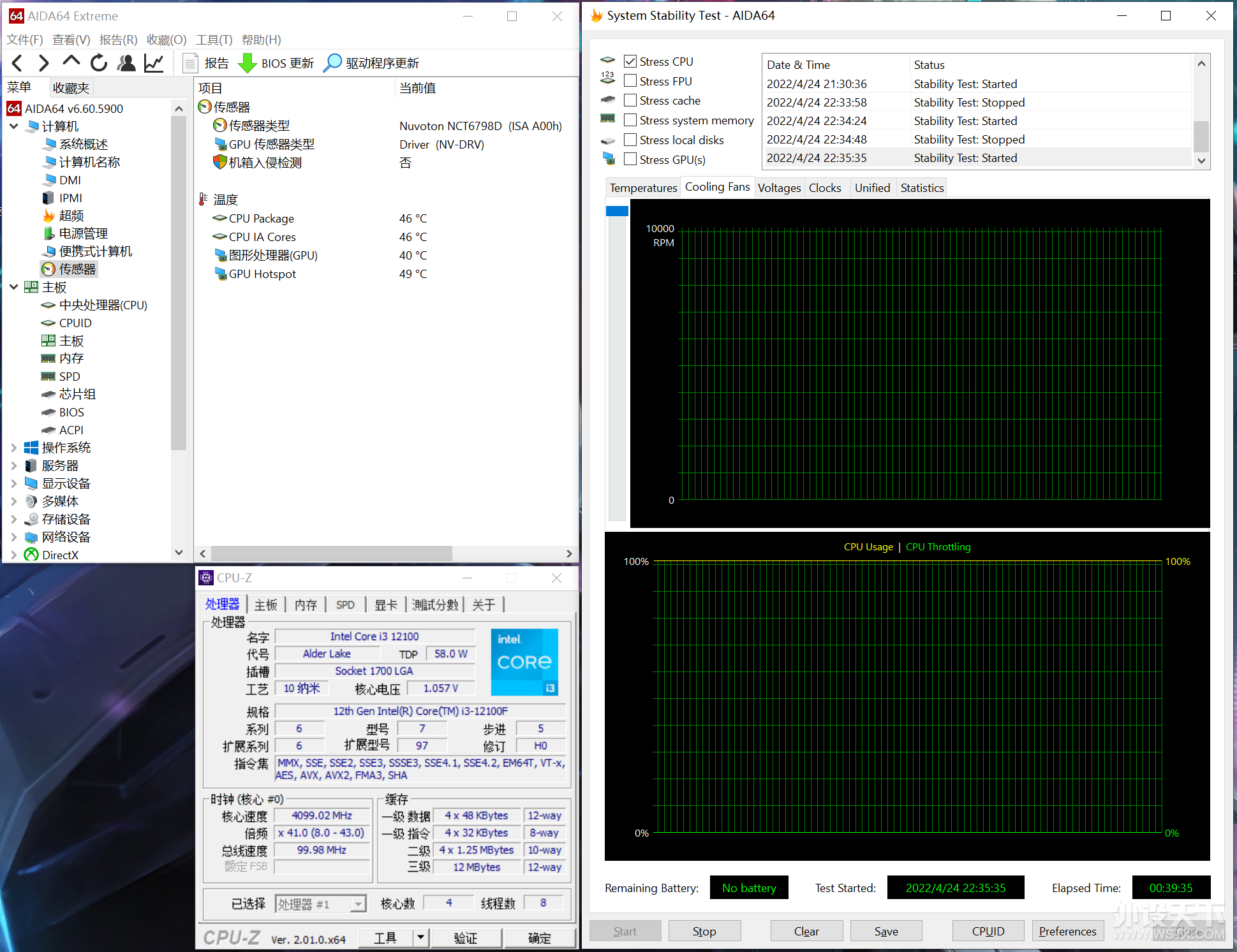Enable Stress local disks checkbox
Viewport: 1237px width, 952px height.
(630, 140)
